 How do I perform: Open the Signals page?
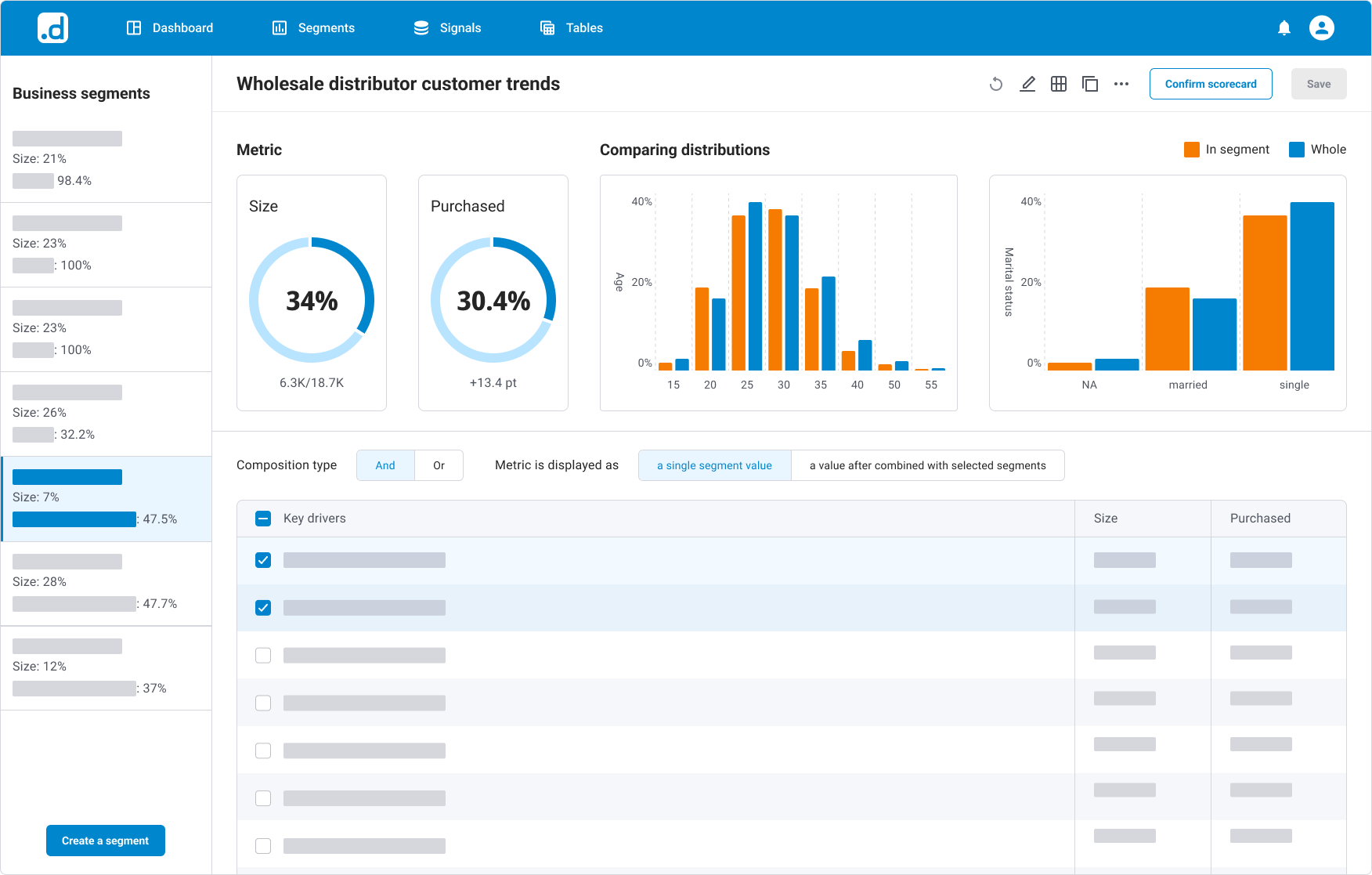[447, 28]
